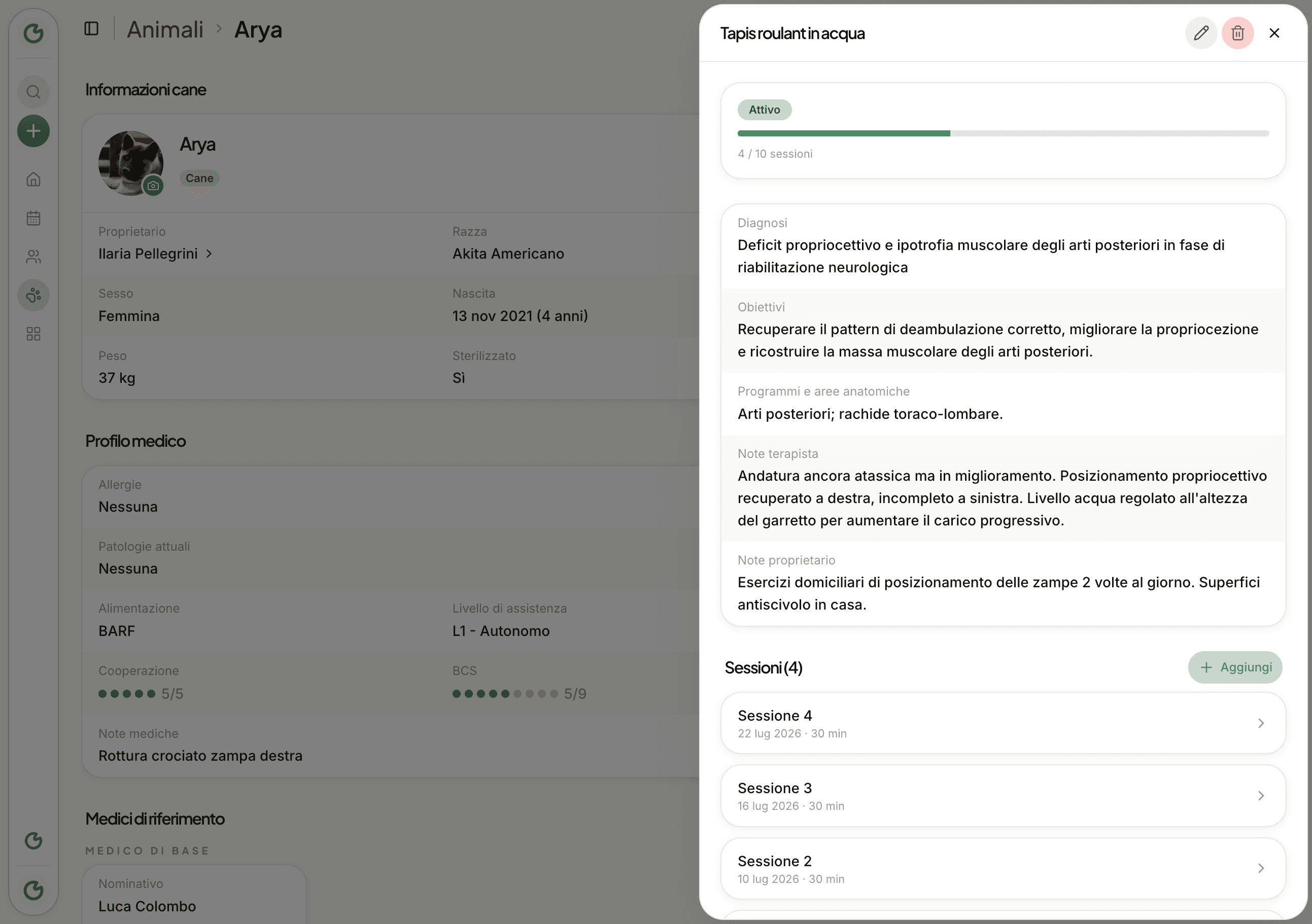
Task: Click the Obiettivi text starting 'Recuperare il pattern'
Action: coord(998,340)
